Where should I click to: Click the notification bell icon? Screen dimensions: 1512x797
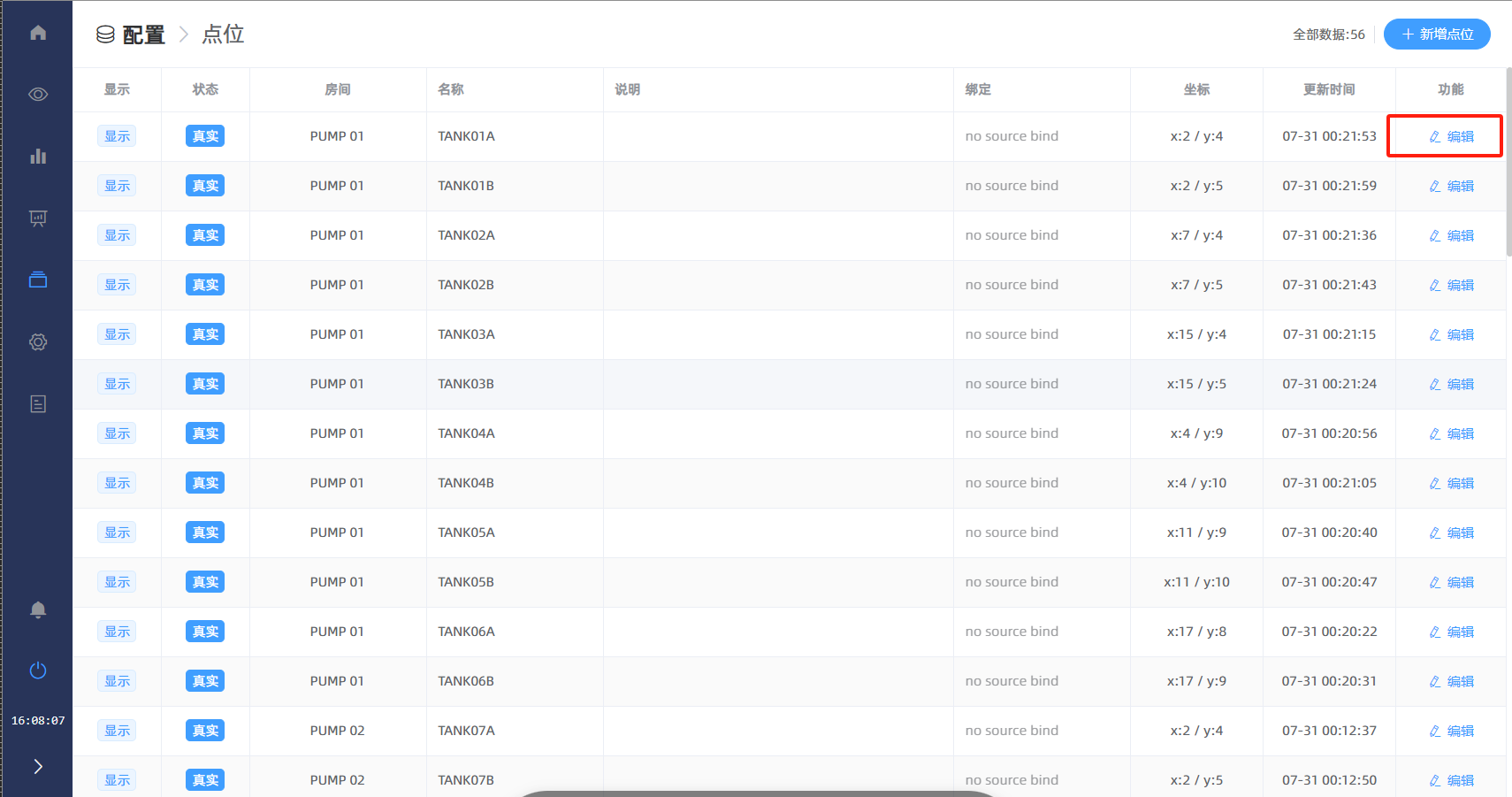pyautogui.click(x=38, y=609)
